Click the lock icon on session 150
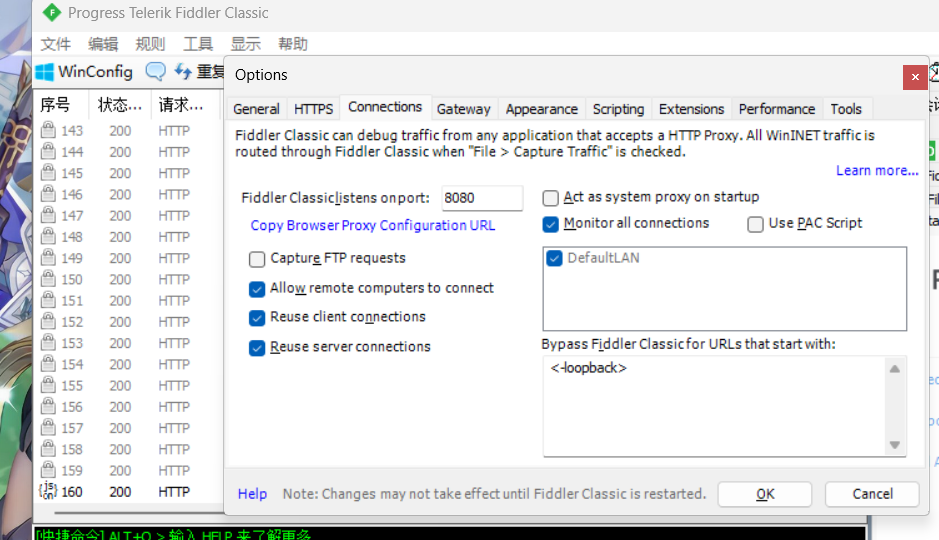 [x=48, y=279]
